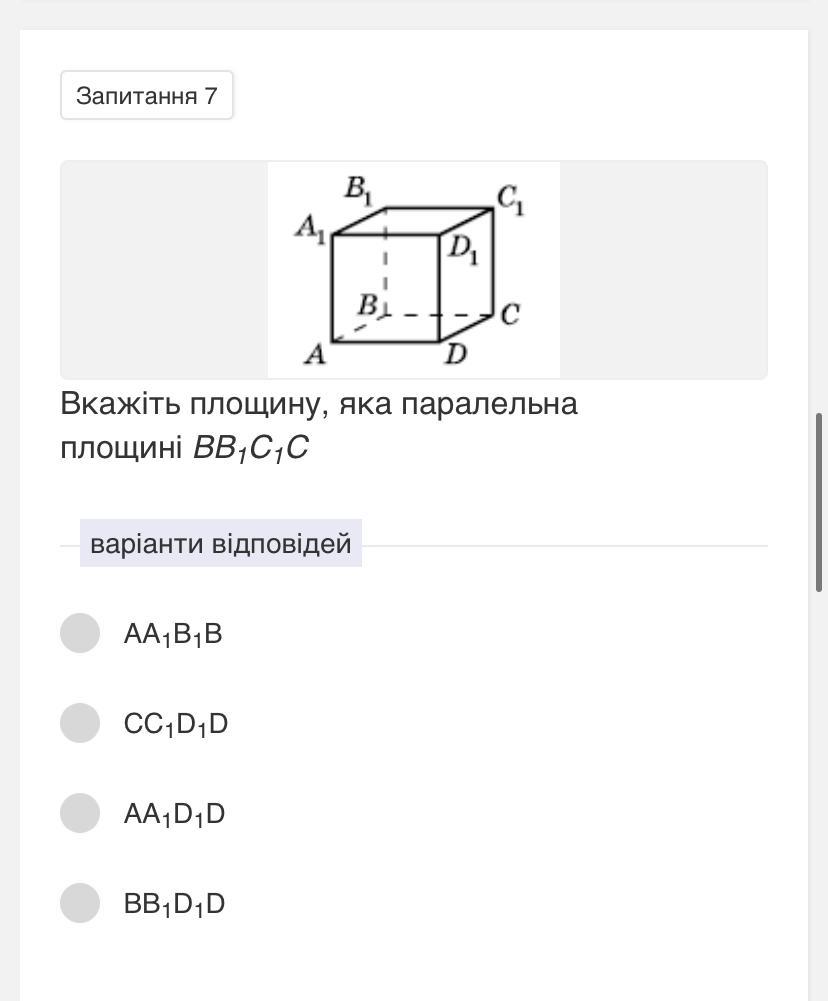Select the radio button for AA₁B₁B
The width and height of the screenshot is (828, 1001).
point(80,633)
